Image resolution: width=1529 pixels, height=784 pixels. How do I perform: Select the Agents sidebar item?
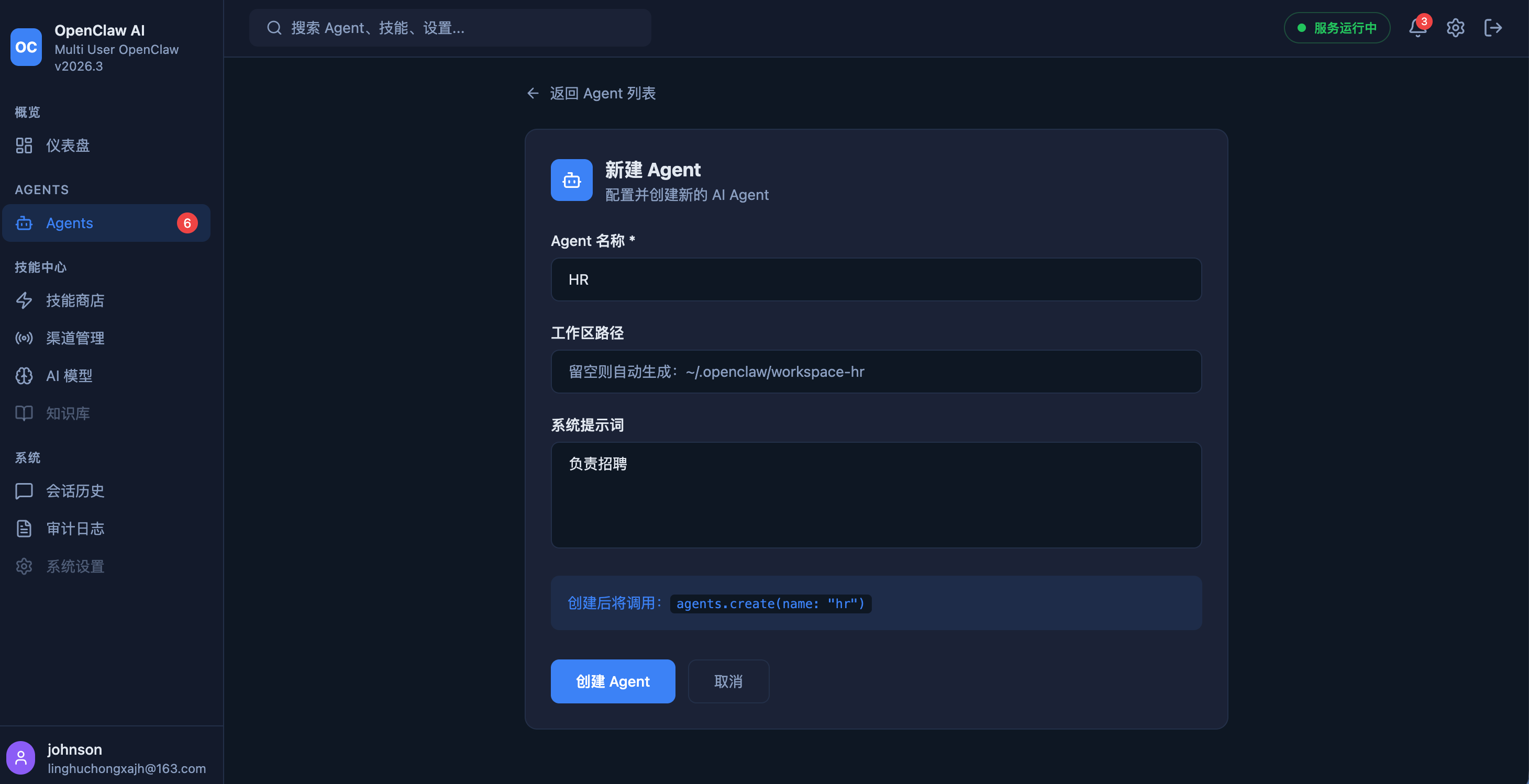pos(106,223)
